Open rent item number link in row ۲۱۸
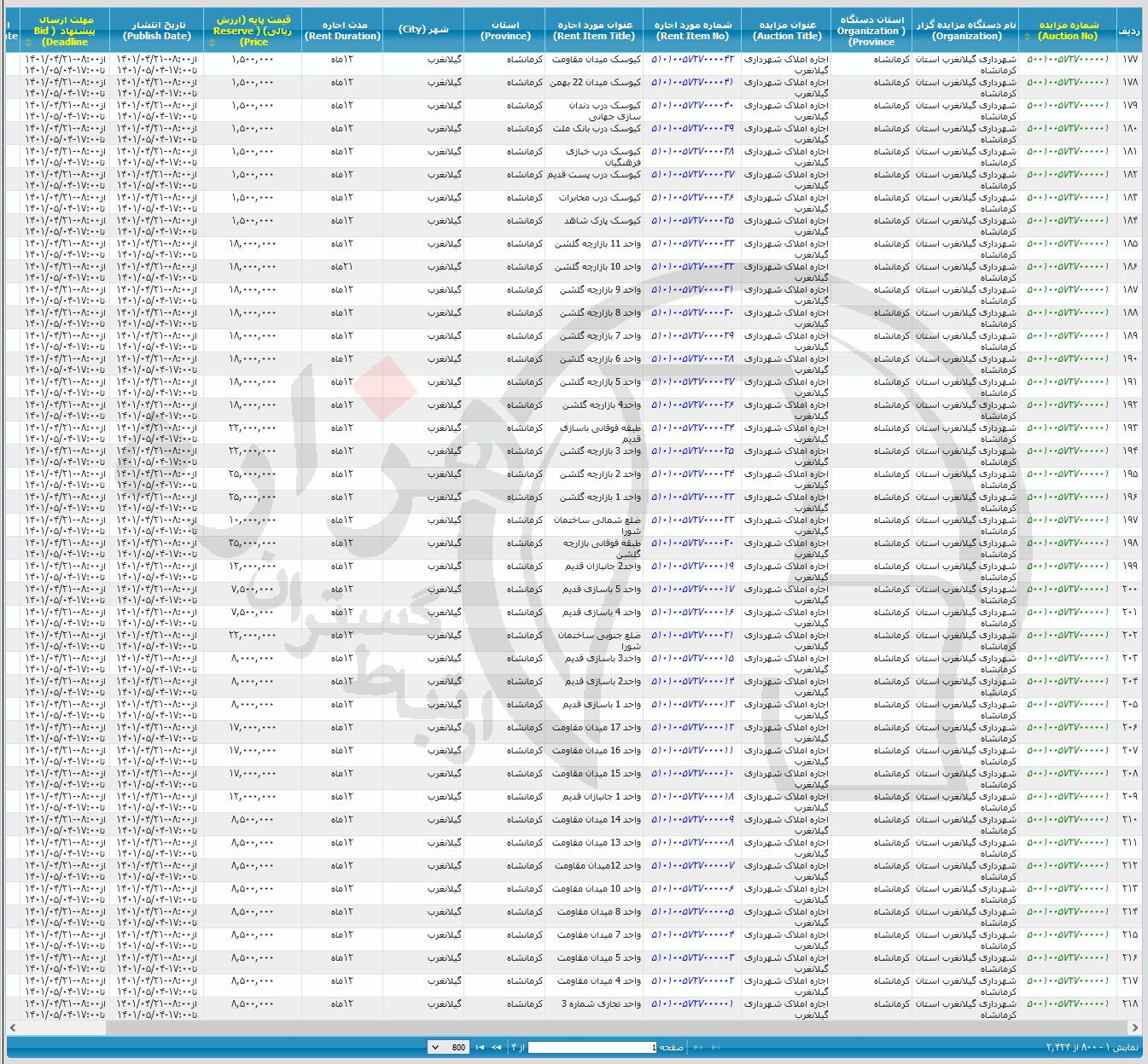1148x1064 pixels. [692, 1004]
